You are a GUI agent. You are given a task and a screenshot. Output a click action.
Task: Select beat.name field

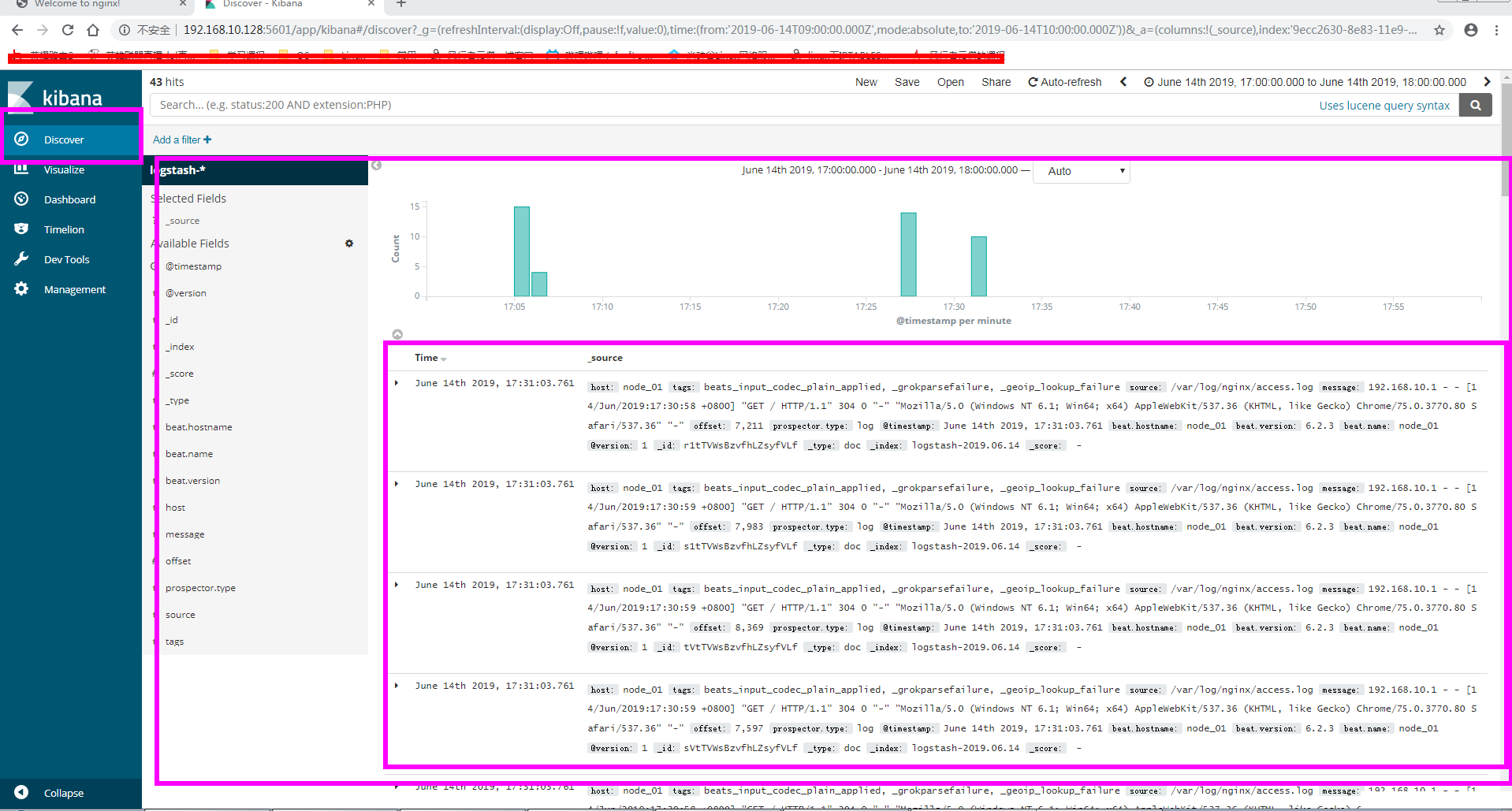[189, 454]
